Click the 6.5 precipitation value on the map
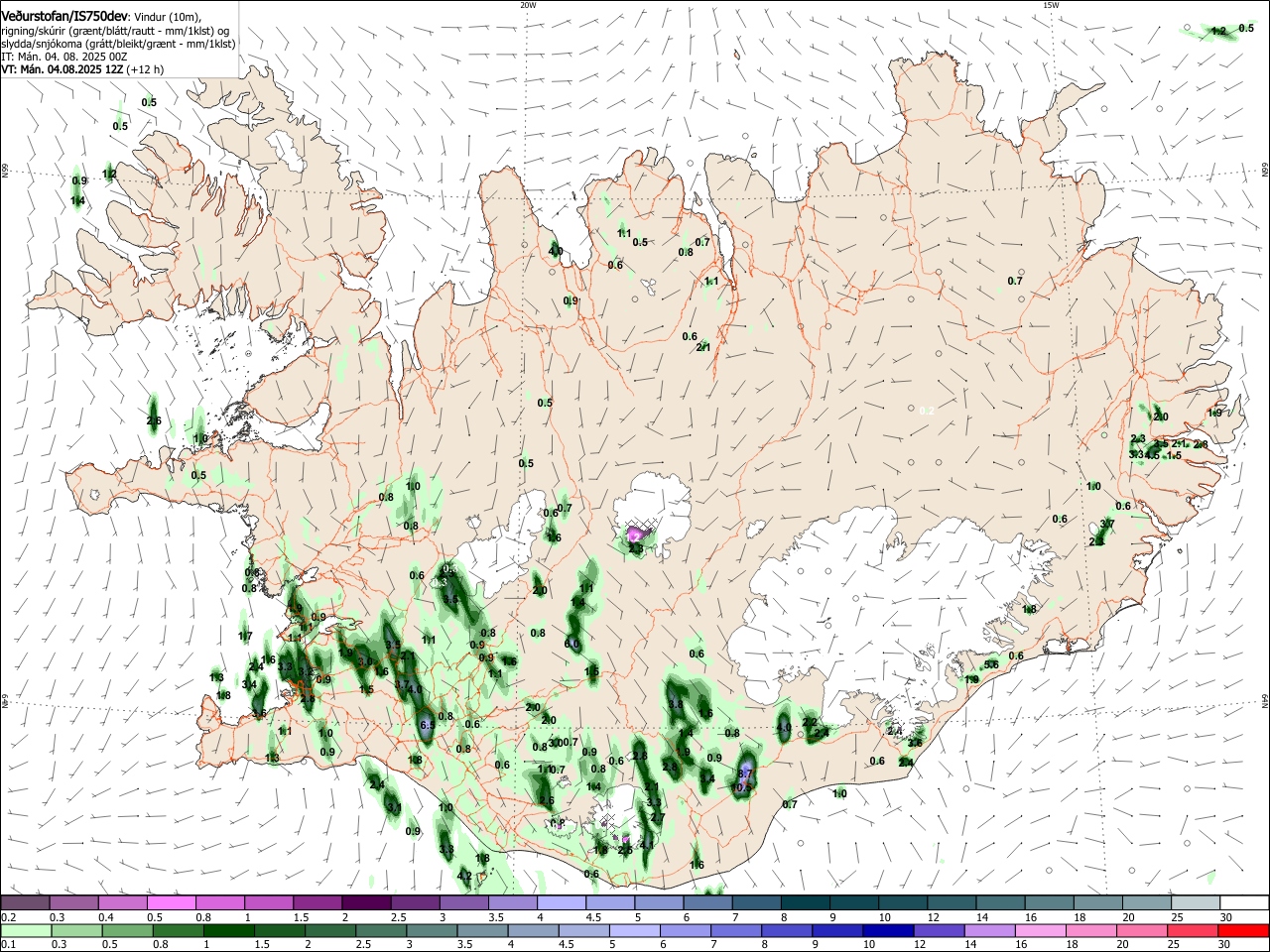Screen dimensions: 1270x952 (428, 725)
